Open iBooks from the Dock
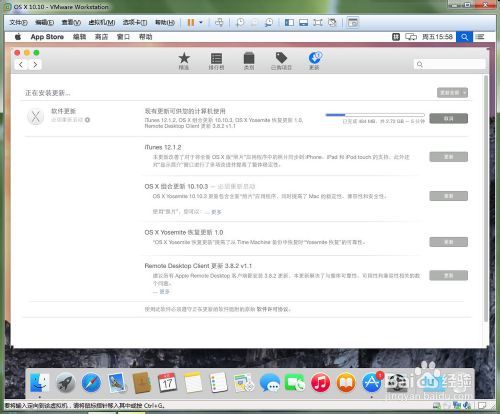The image size is (500, 414). [346, 382]
